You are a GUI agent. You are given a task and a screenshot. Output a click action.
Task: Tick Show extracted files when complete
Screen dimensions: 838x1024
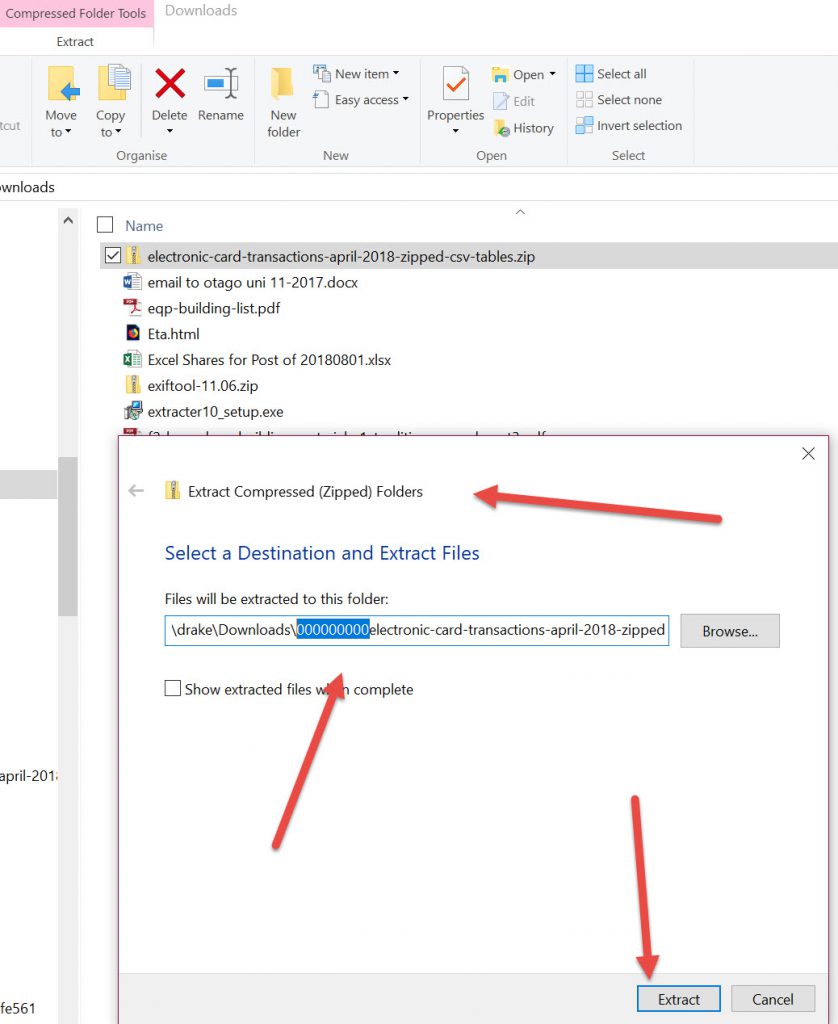pyautogui.click(x=173, y=689)
